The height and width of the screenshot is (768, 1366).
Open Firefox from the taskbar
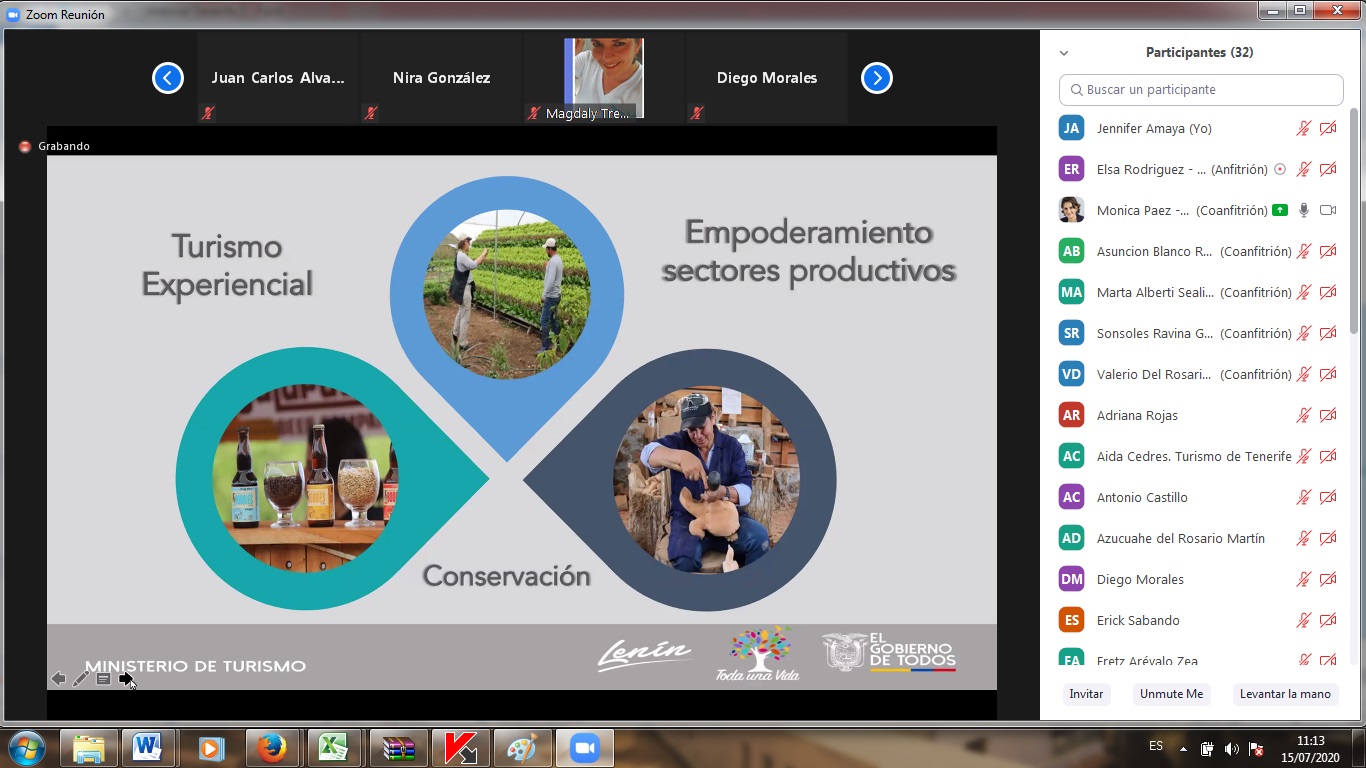click(270, 747)
